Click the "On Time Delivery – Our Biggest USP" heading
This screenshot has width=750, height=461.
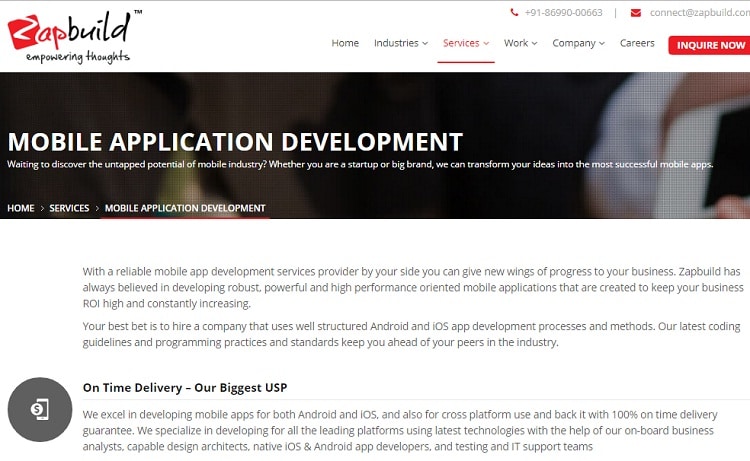pyautogui.click(x=185, y=388)
